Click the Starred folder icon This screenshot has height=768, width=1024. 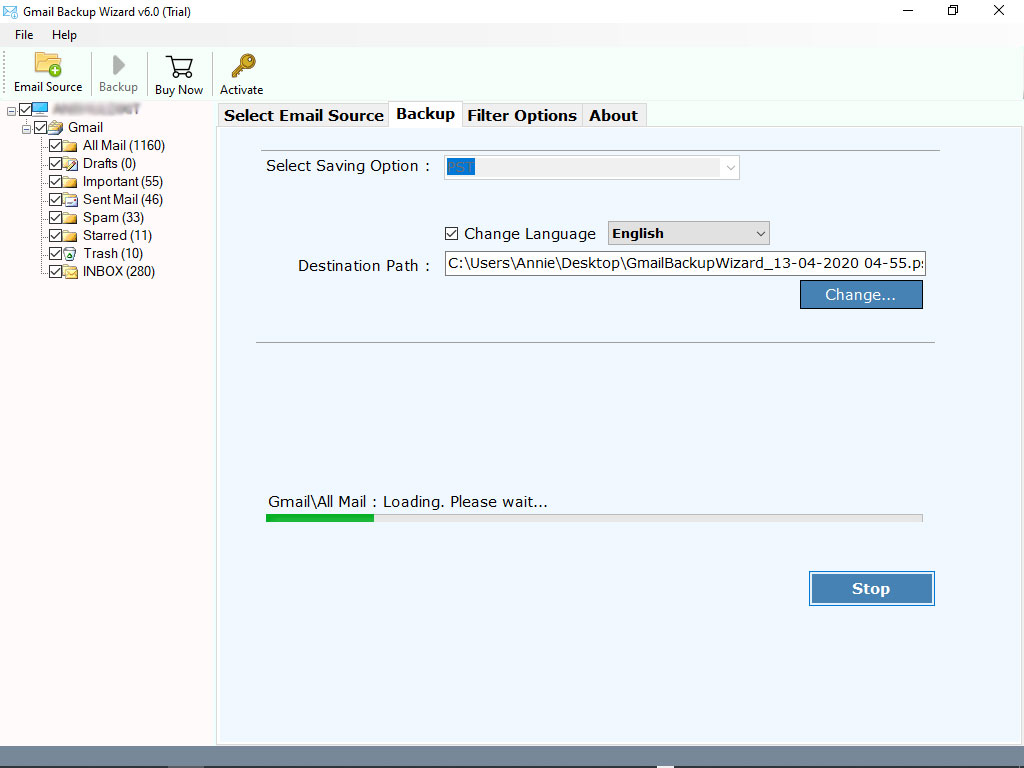click(71, 236)
